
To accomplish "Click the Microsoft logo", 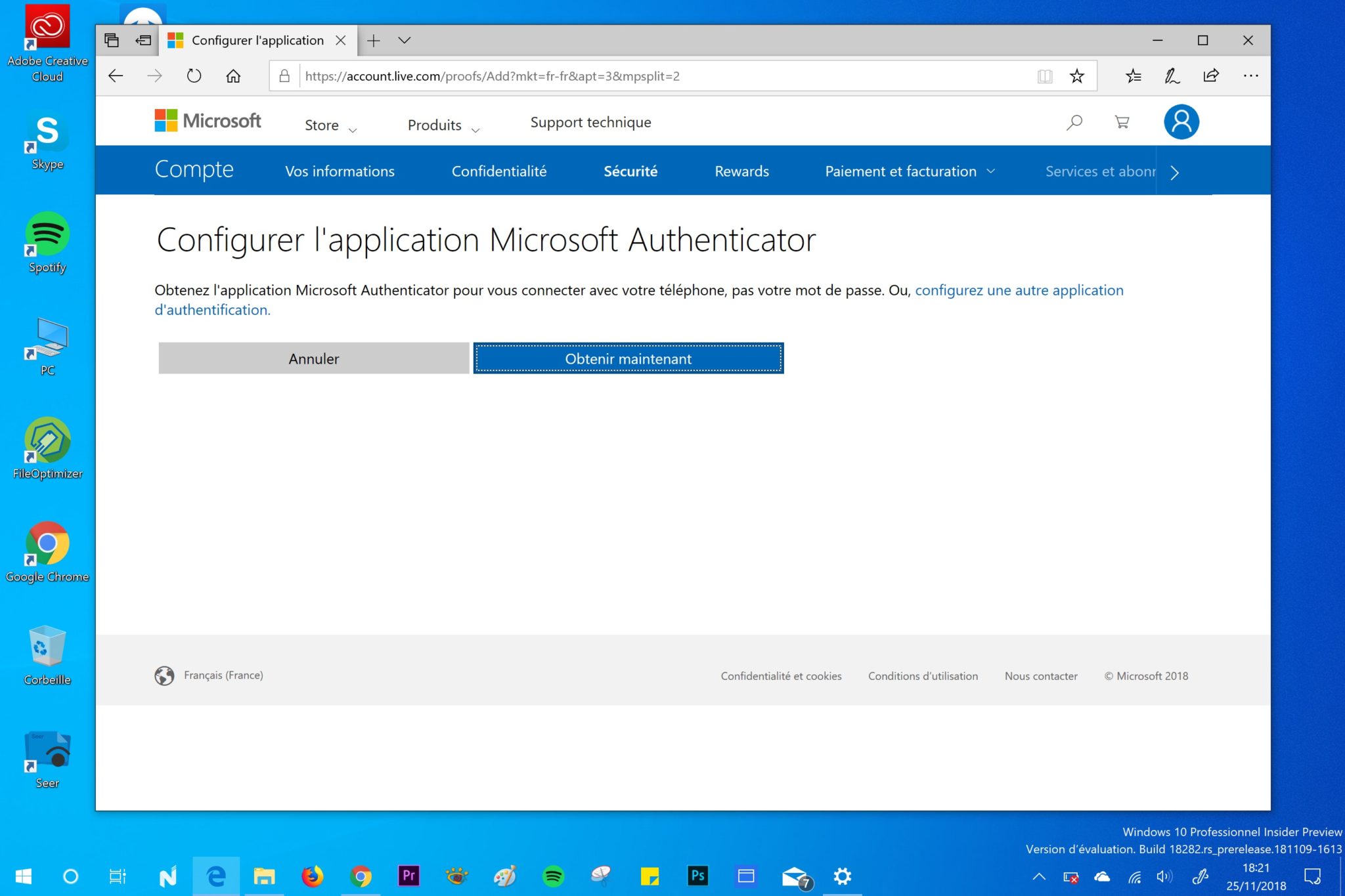I will pyautogui.click(x=208, y=121).
